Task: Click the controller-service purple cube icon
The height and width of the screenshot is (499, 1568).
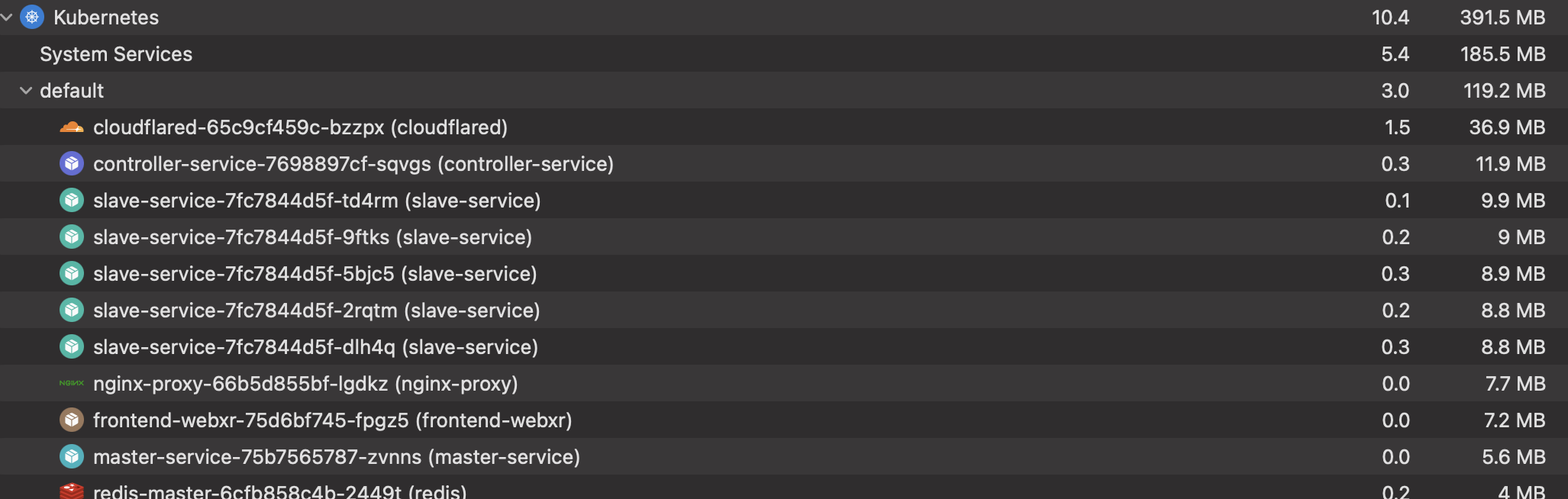Action: pos(72,163)
